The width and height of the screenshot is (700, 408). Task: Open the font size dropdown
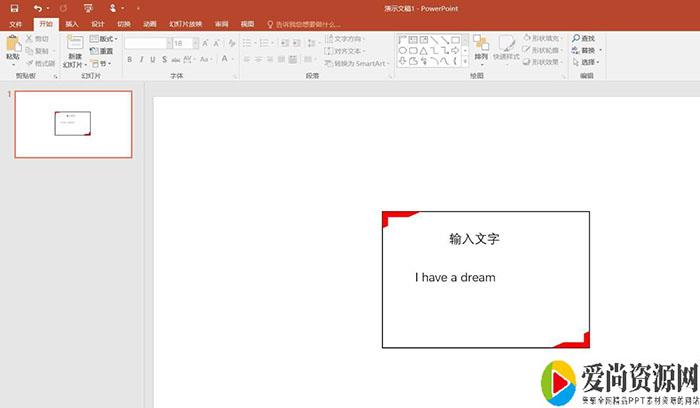tap(193, 44)
